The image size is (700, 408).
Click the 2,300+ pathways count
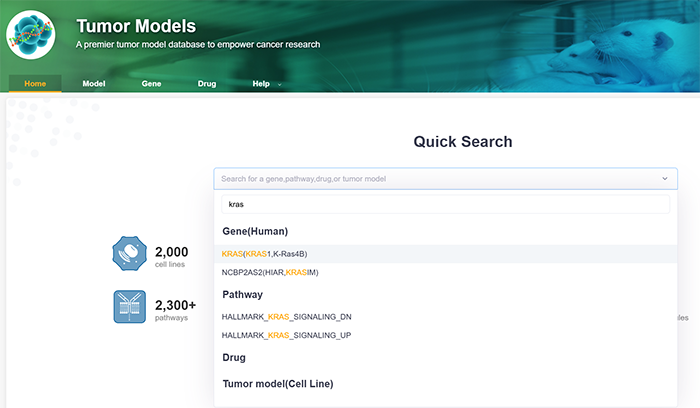click(x=175, y=304)
